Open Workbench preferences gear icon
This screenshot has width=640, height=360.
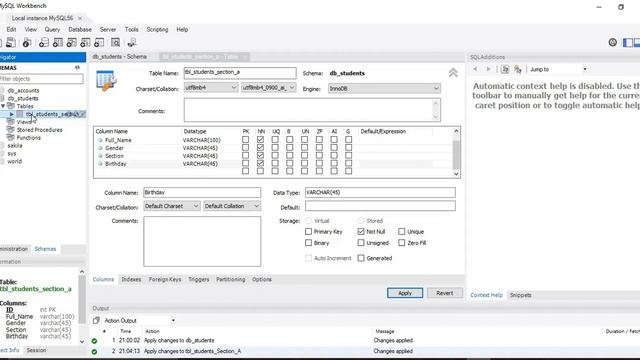pyautogui.click(x=612, y=42)
